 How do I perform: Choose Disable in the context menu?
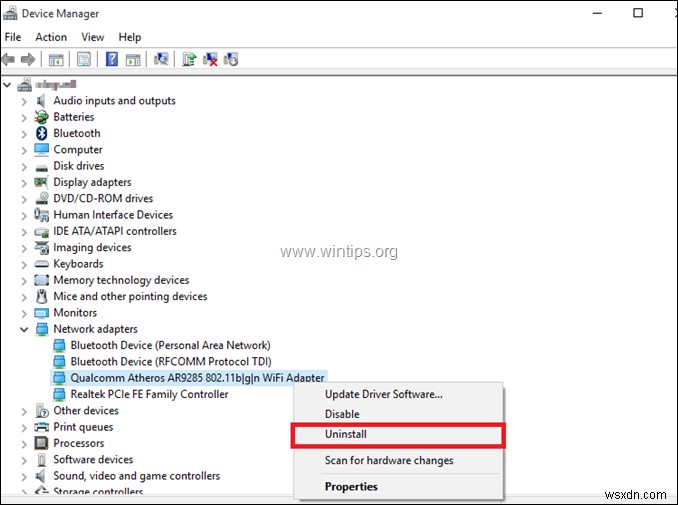pyautogui.click(x=398, y=414)
